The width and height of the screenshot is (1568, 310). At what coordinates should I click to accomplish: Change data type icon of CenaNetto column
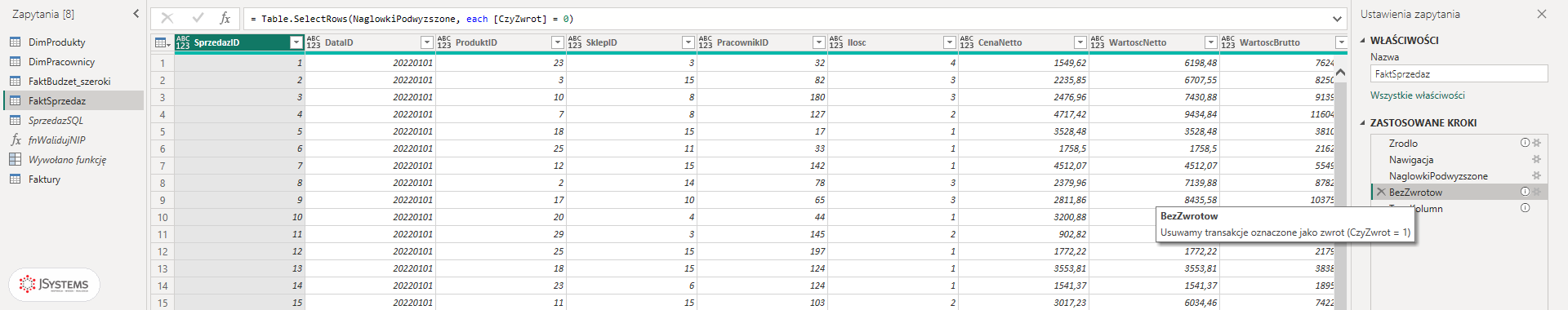[x=967, y=42]
